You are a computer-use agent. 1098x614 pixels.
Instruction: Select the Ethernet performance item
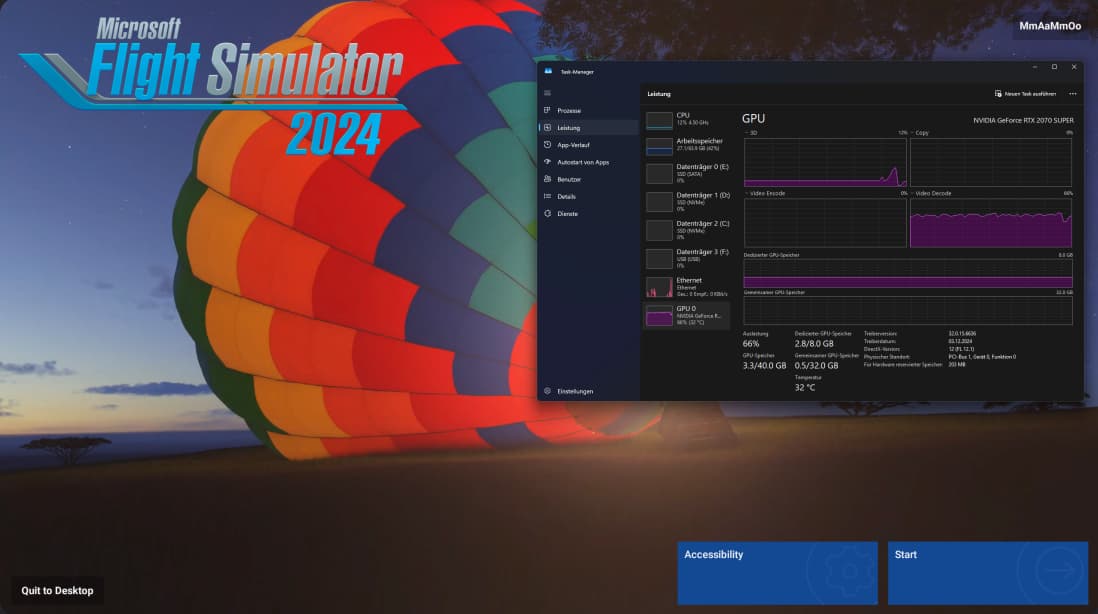[x=686, y=287]
